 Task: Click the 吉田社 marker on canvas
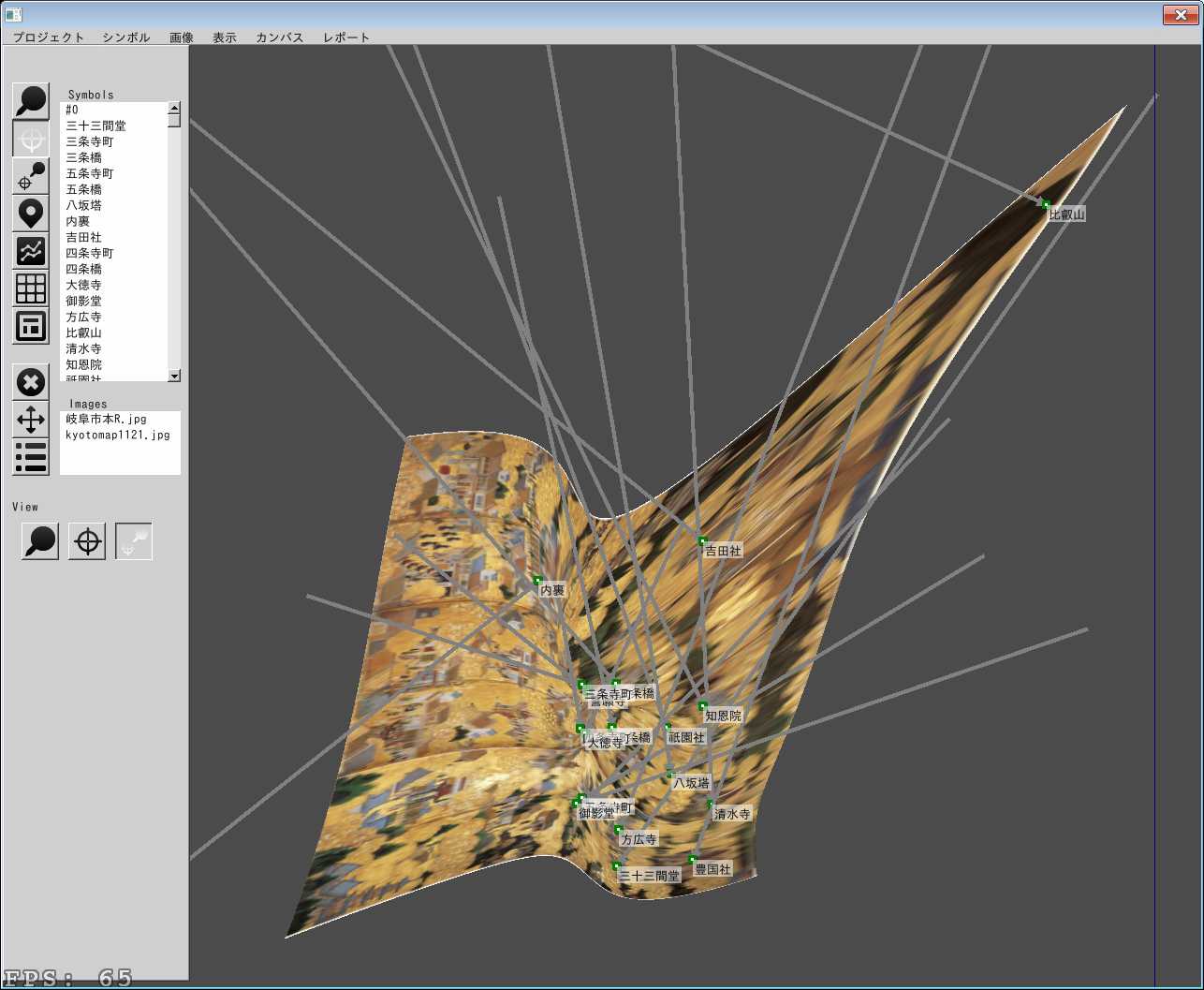click(702, 540)
